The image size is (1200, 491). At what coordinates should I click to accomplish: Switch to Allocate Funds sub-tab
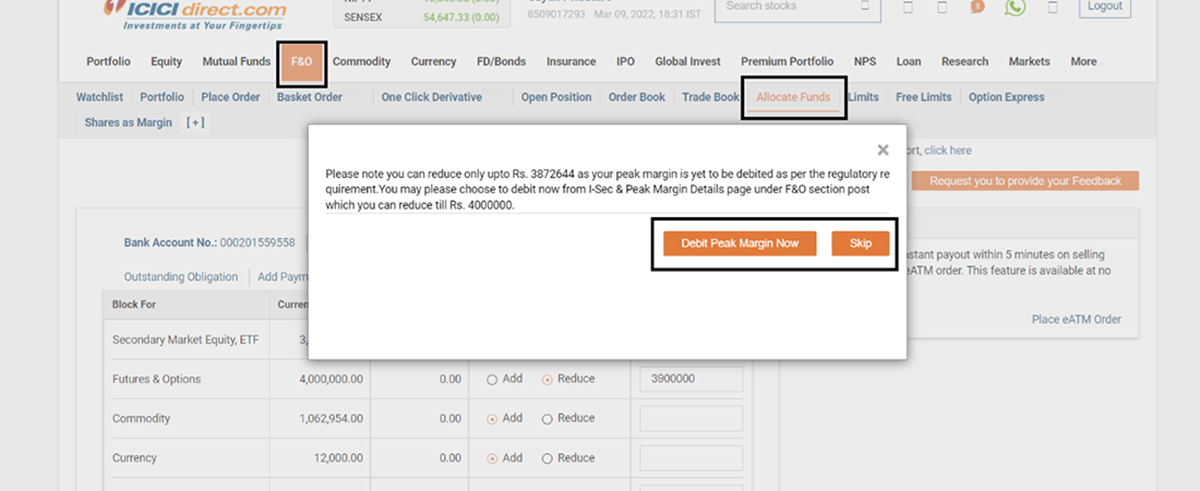793,97
